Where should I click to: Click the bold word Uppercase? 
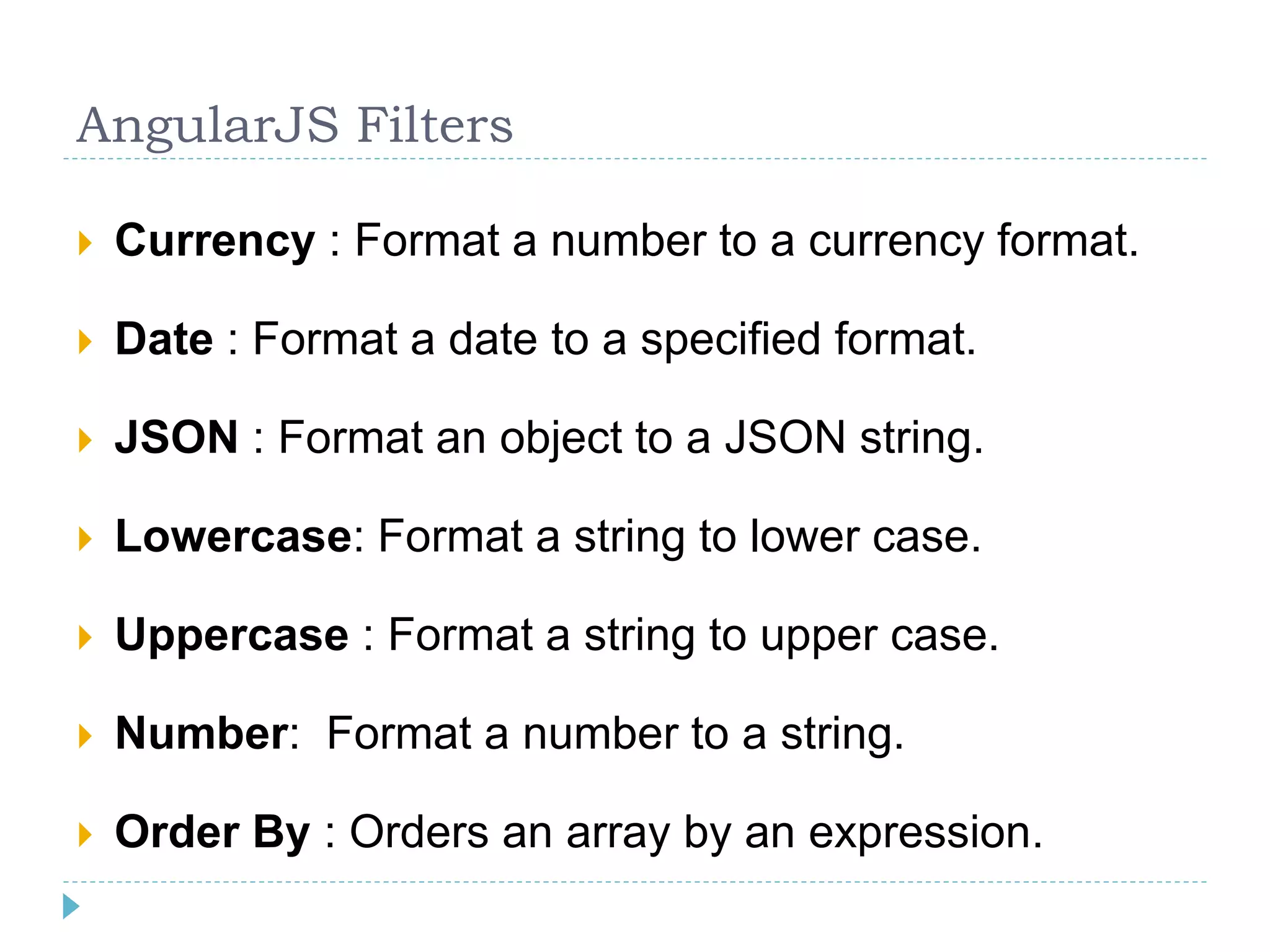[232, 637]
